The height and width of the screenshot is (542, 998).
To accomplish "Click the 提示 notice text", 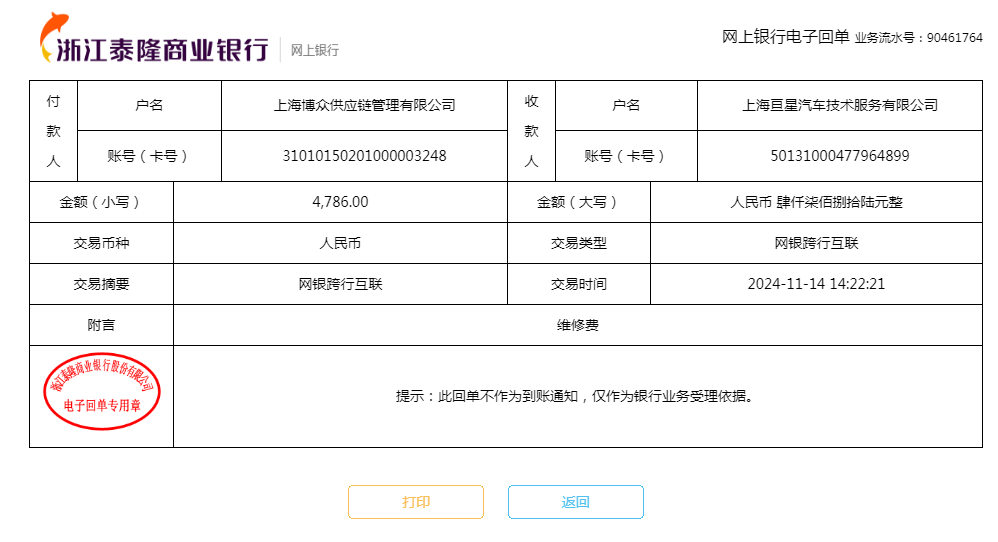I will [574, 396].
